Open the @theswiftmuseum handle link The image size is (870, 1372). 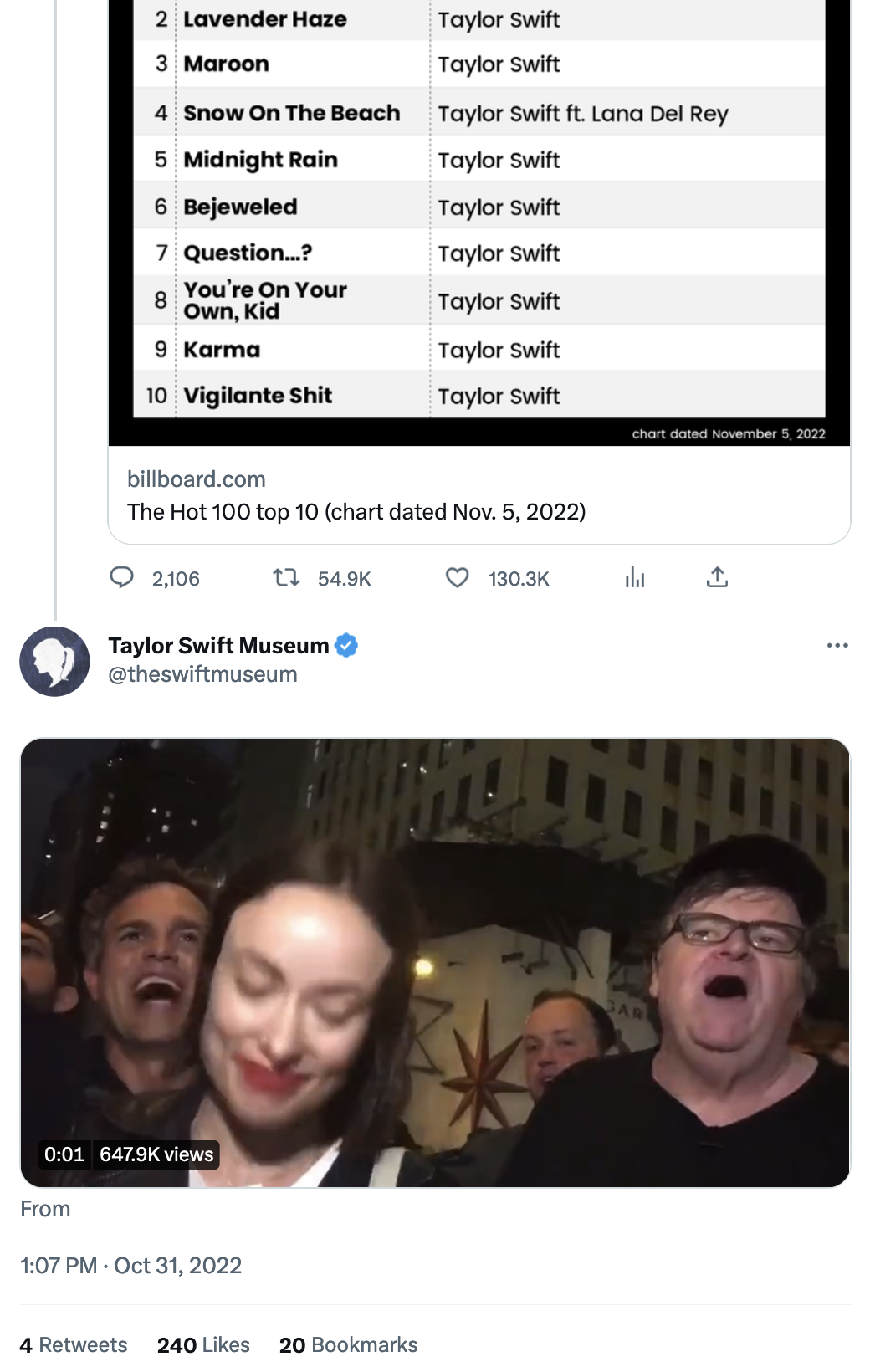coord(202,674)
